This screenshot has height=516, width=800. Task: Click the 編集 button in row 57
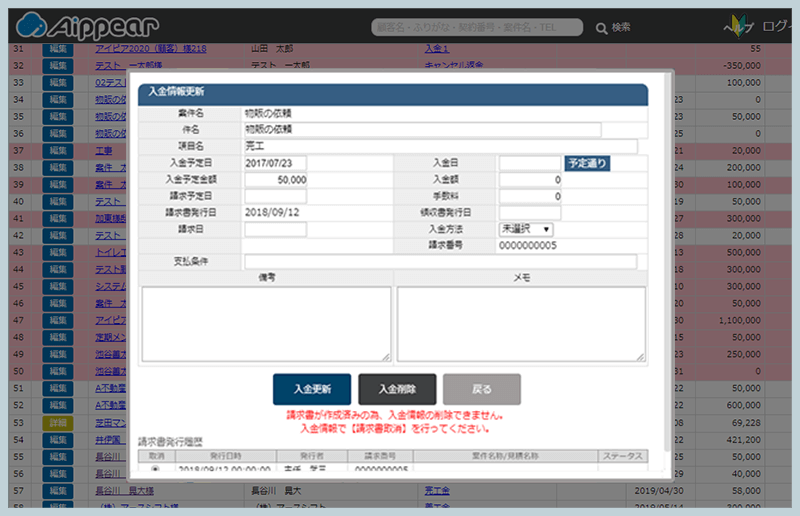pyautogui.click(x=58, y=491)
